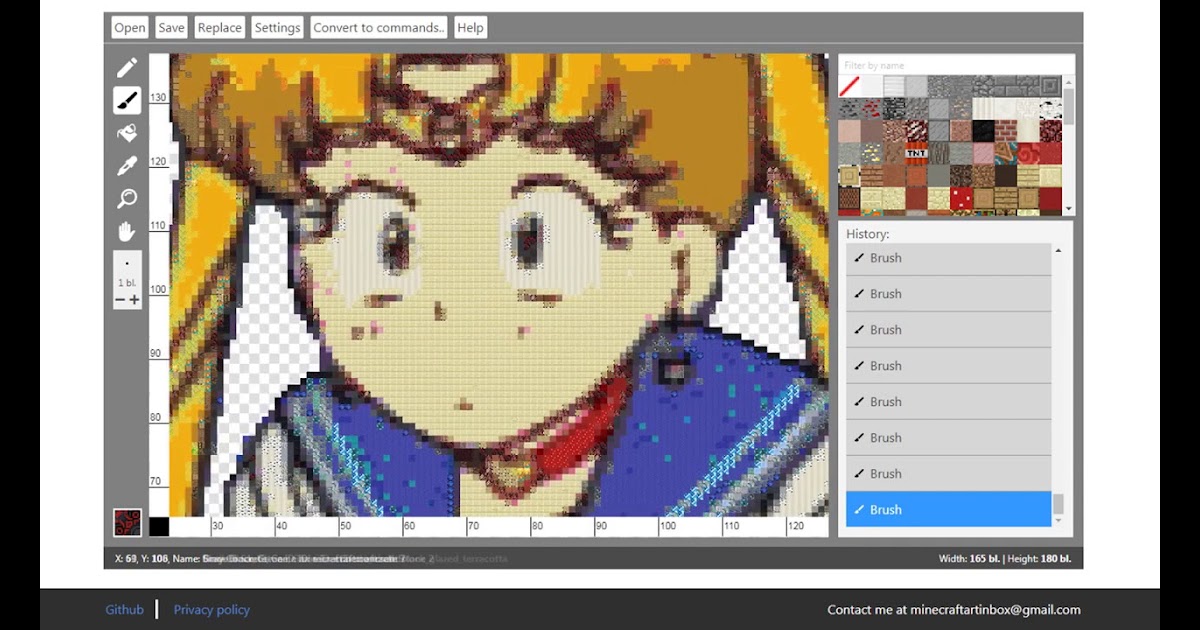
Task: Pick the chiseled stone brick block
Action: point(1051,85)
